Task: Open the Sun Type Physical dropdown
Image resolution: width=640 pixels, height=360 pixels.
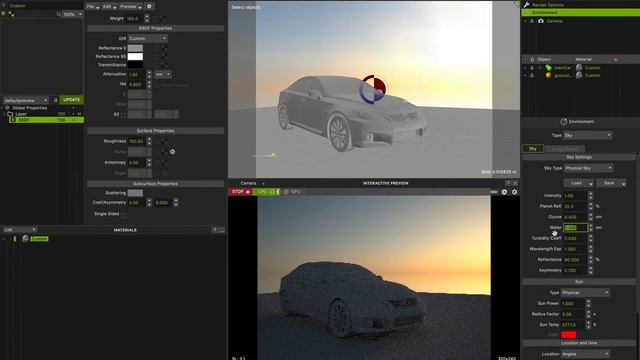Action: tap(585, 293)
